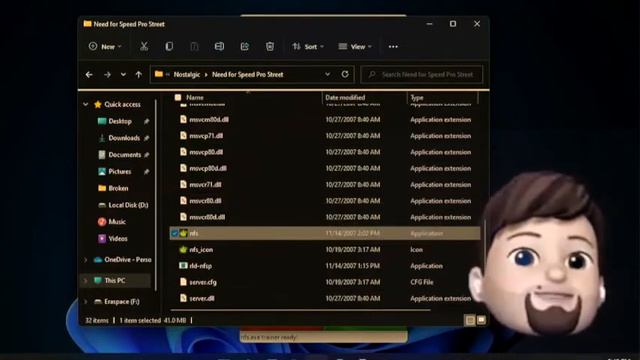Sort by the Type column header

tap(417, 98)
